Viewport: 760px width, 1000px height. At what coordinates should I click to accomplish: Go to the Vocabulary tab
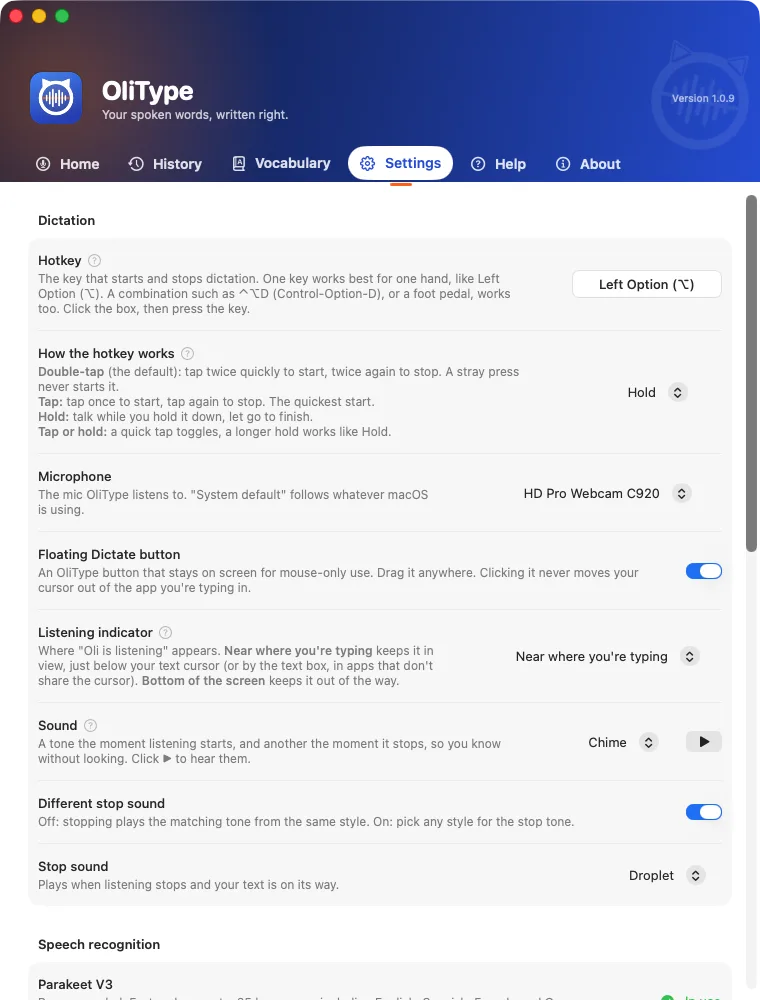(281, 163)
